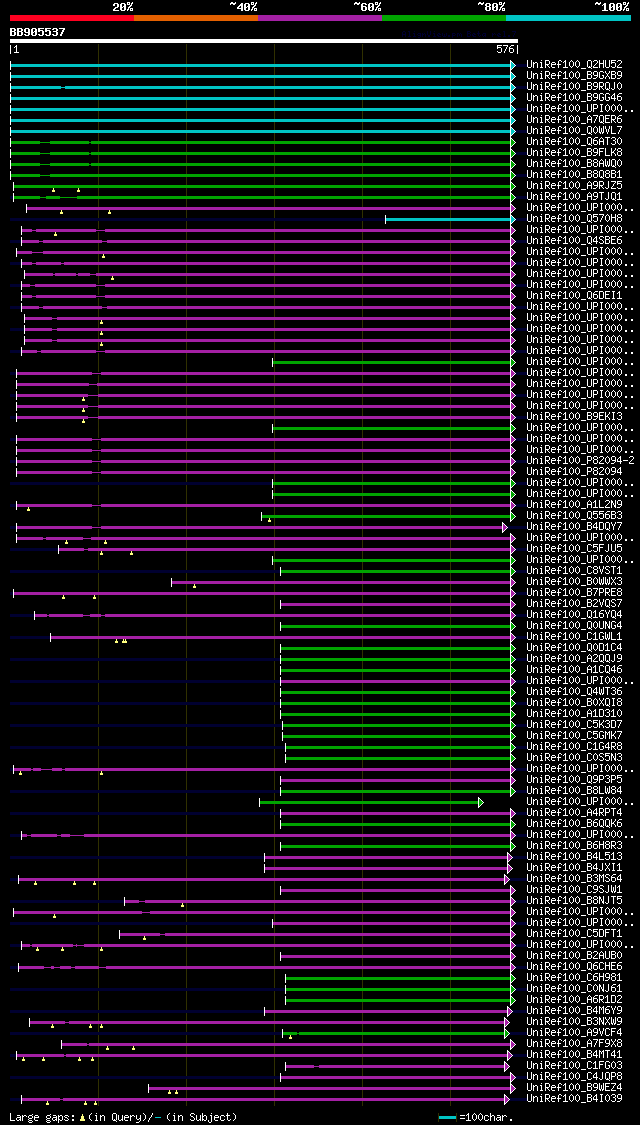The height and width of the screenshot is (1125, 640).
Task: Open hit UniRef100_B9GXB9
Action: pos(574,75)
